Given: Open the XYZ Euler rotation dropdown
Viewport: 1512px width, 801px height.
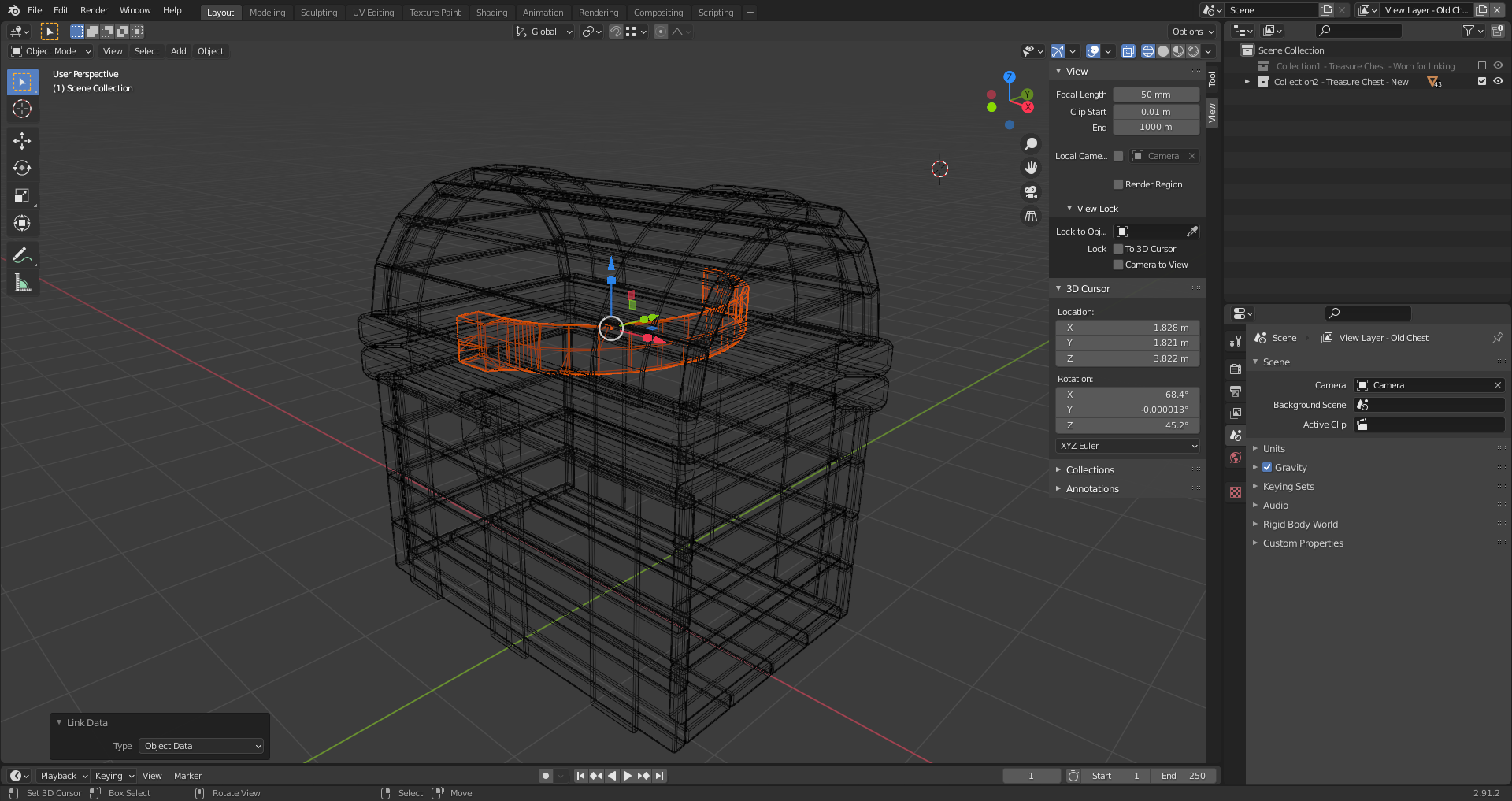Looking at the screenshot, I should [x=1127, y=446].
